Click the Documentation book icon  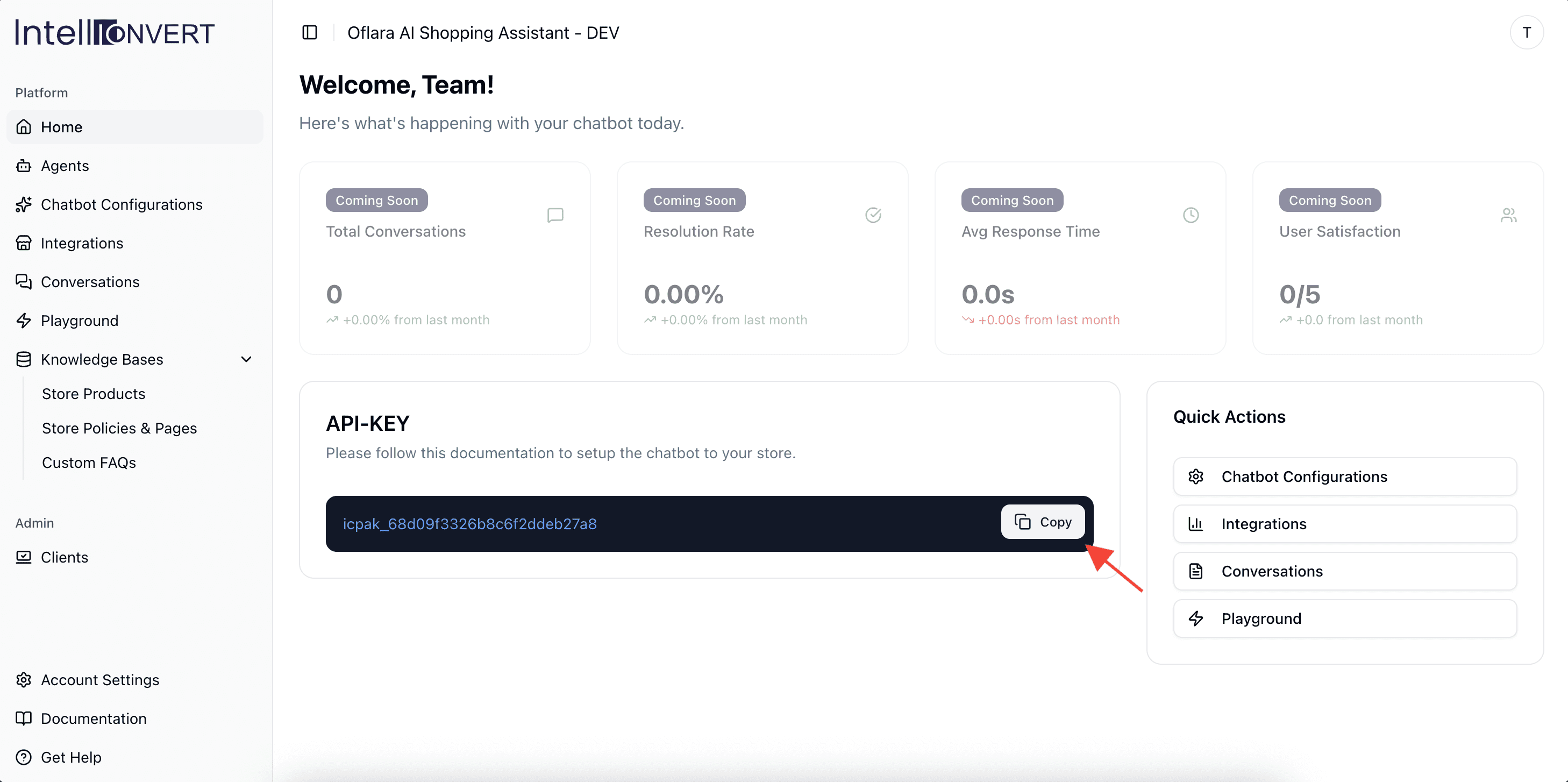point(24,719)
